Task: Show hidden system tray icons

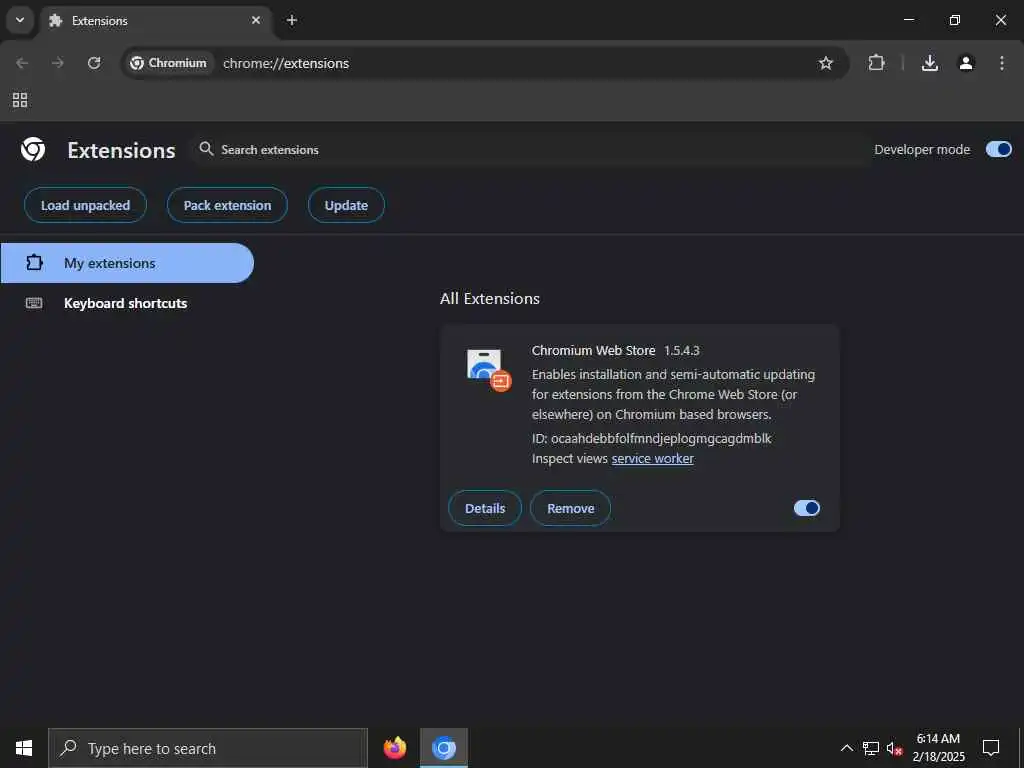Action: pos(846,748)
